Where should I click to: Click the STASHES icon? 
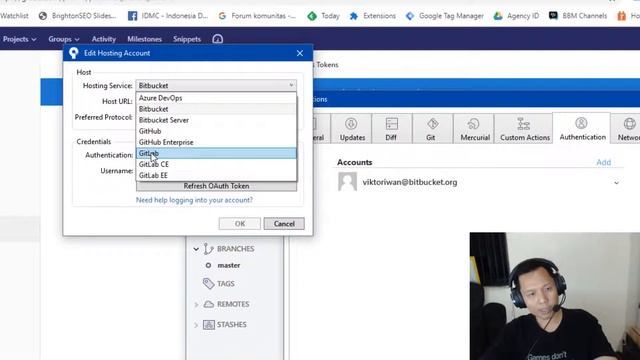209,324
